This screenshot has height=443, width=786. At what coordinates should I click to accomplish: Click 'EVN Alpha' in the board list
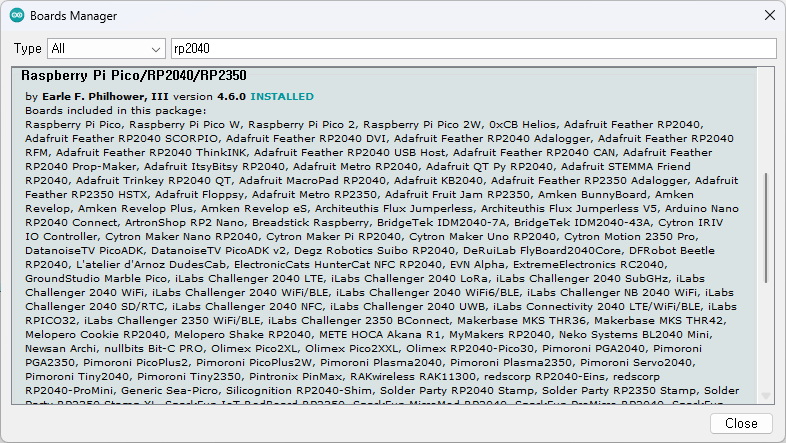pos(477,265)
